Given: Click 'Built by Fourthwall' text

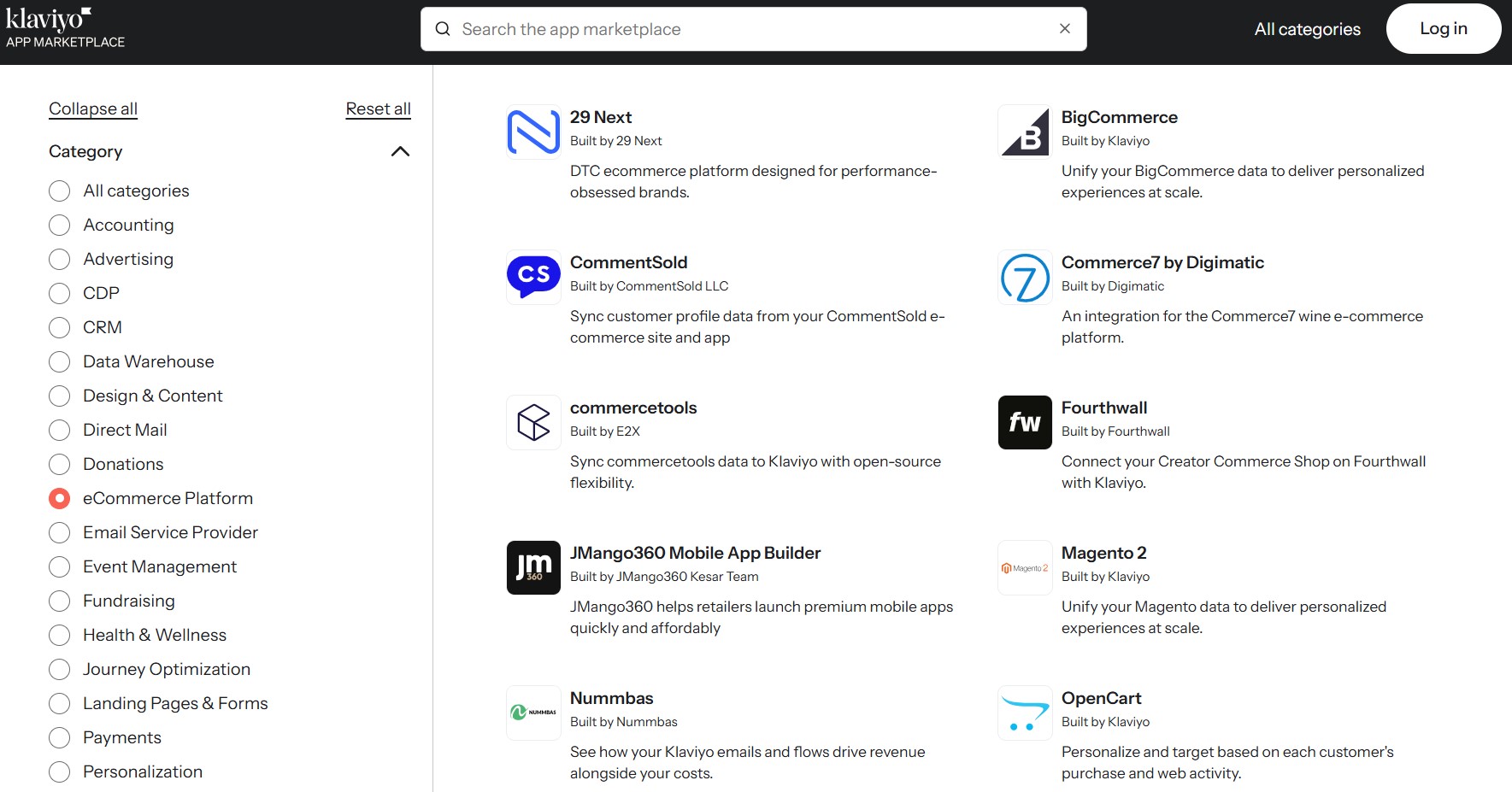Looking at the screenshot, I should click(1115, 431).
